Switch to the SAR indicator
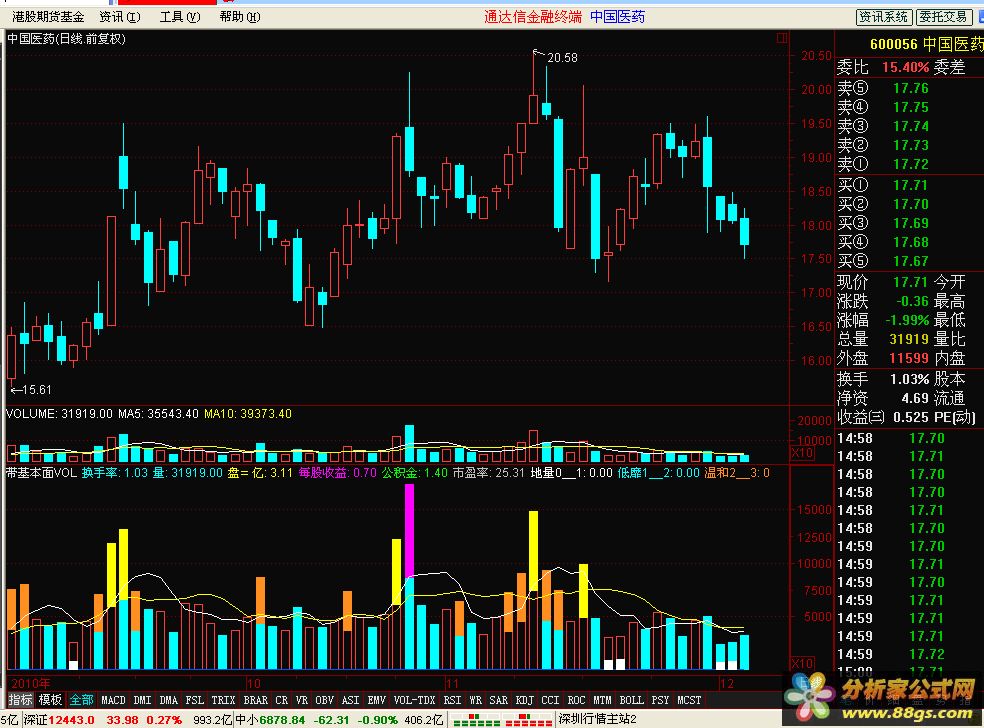Viewport: 984px width, 728px height. click(x=499, y=700)
